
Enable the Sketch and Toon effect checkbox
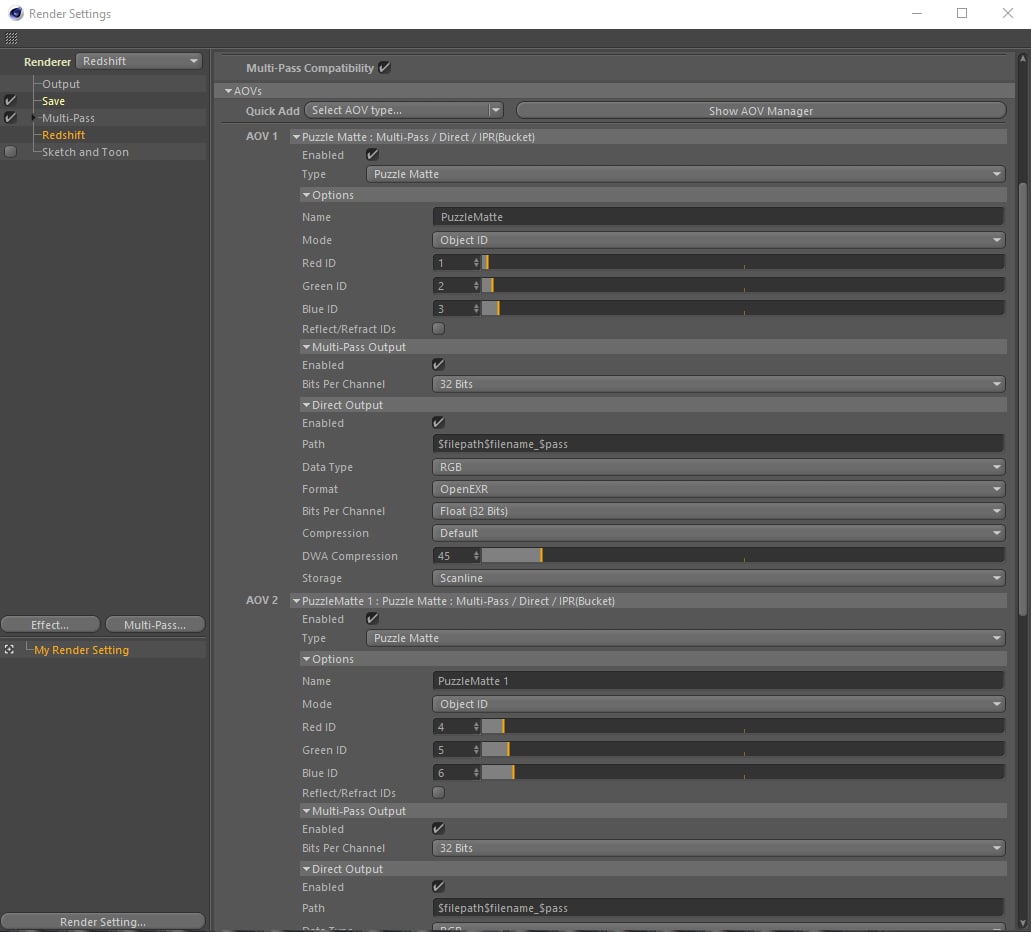point(10,152)
